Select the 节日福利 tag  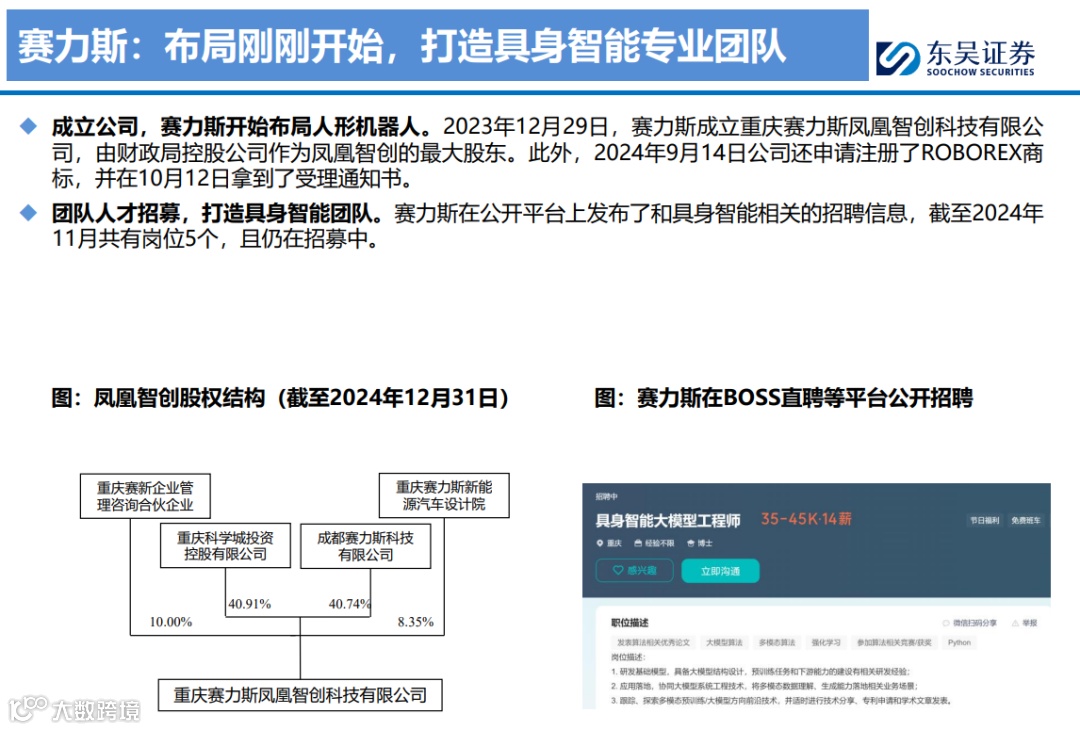coord(984,521)
